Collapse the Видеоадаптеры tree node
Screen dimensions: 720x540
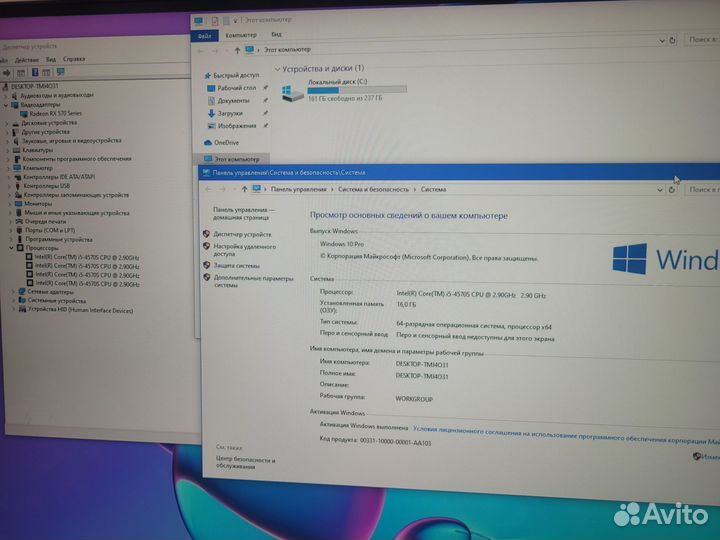[x=7, y=104]
